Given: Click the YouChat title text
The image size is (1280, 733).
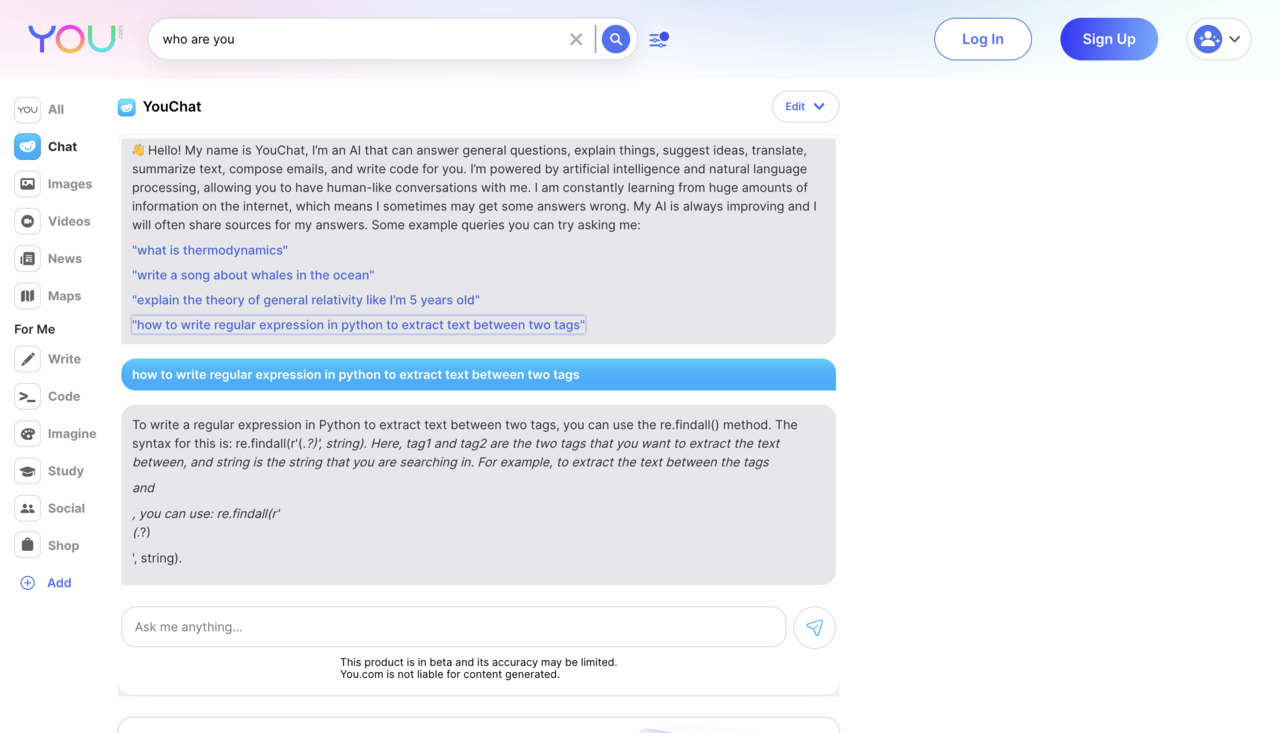Looking at the screenshot, I should coord(172,107).
